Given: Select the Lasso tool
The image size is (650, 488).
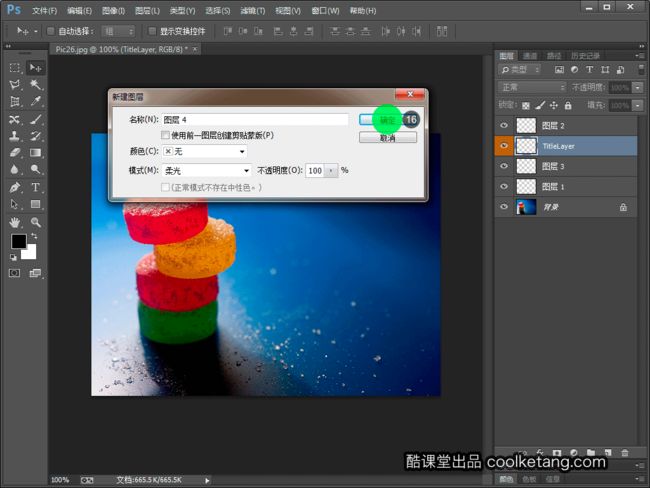Looking at the screenshot, I should (15, 85).
